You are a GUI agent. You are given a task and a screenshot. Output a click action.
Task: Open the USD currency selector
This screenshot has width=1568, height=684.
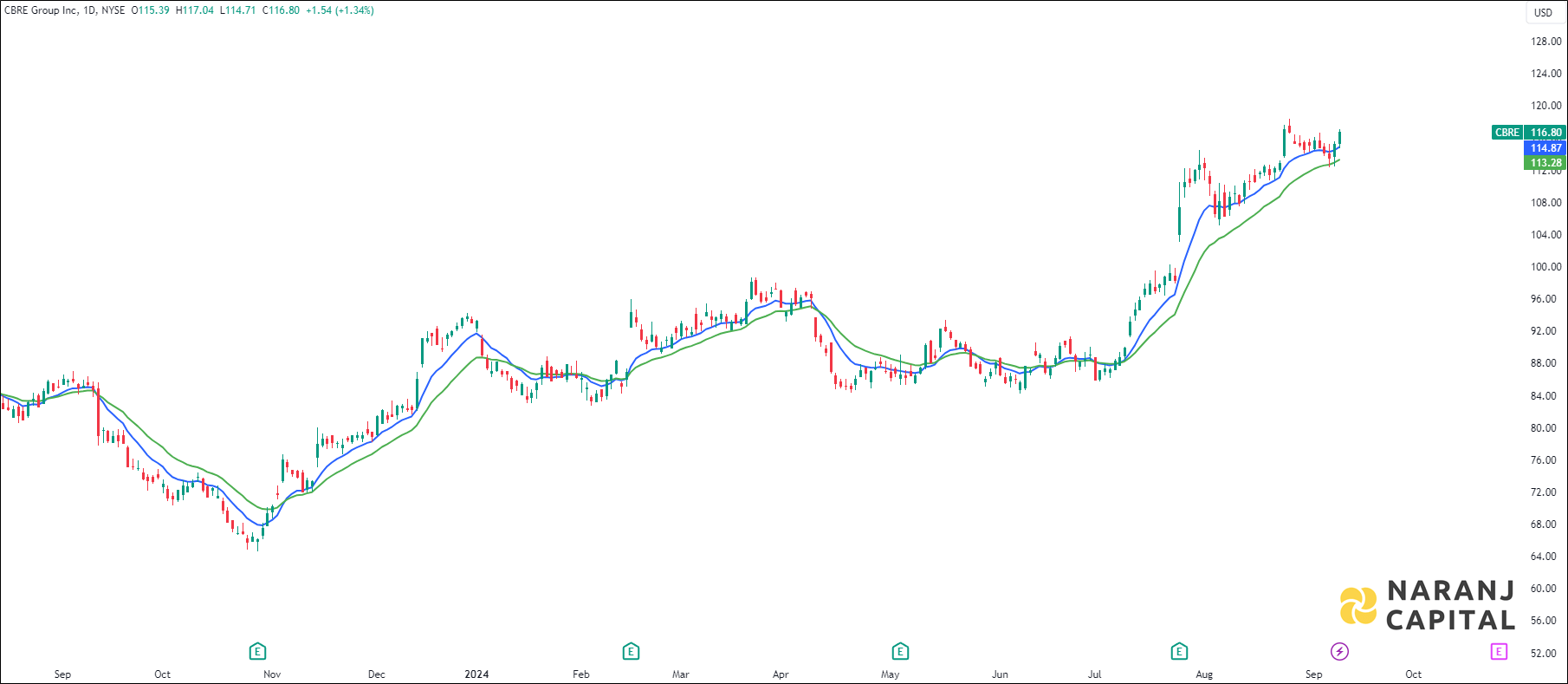tap(1543, 12)
